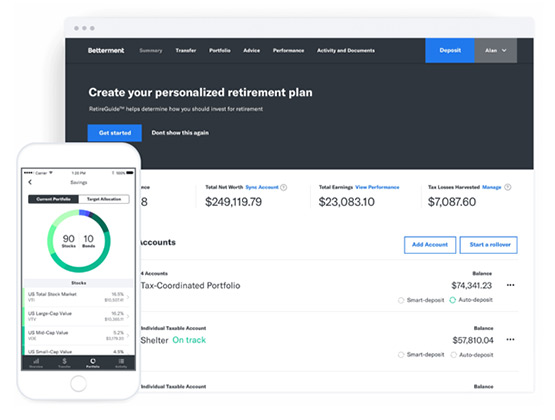Screen dimensions: 555x420
Task: Open Overview tab icon in phone app
Action: pos(36,363)
